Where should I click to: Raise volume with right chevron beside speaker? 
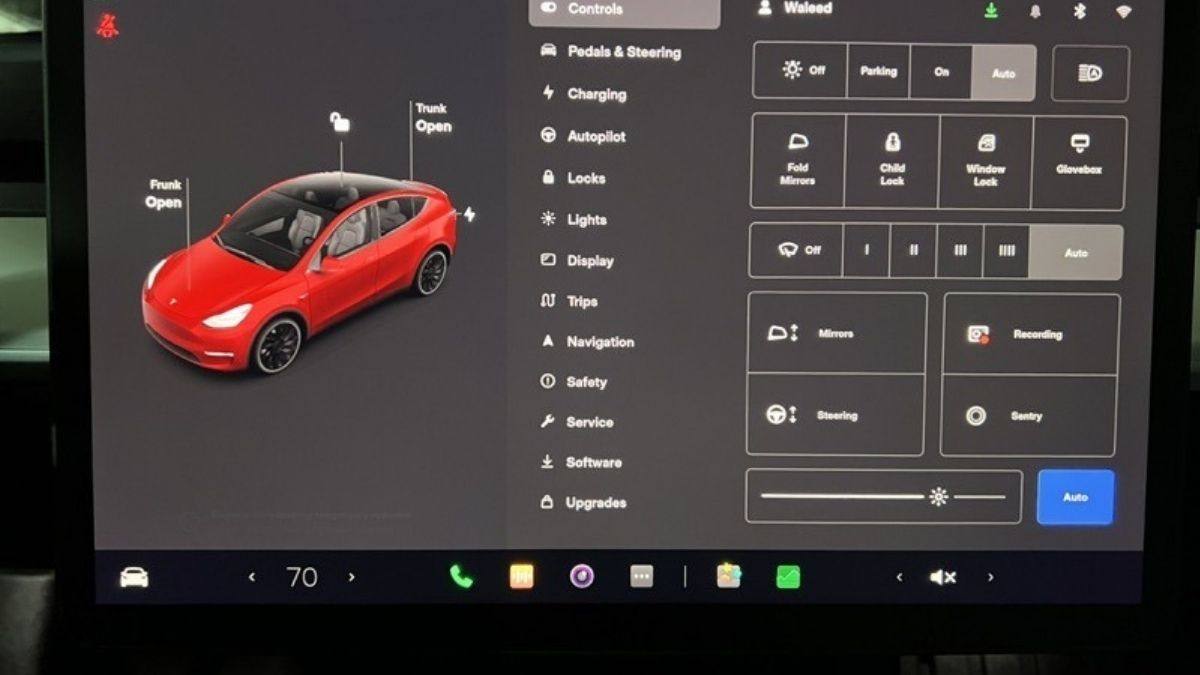[x=990, y=577]
